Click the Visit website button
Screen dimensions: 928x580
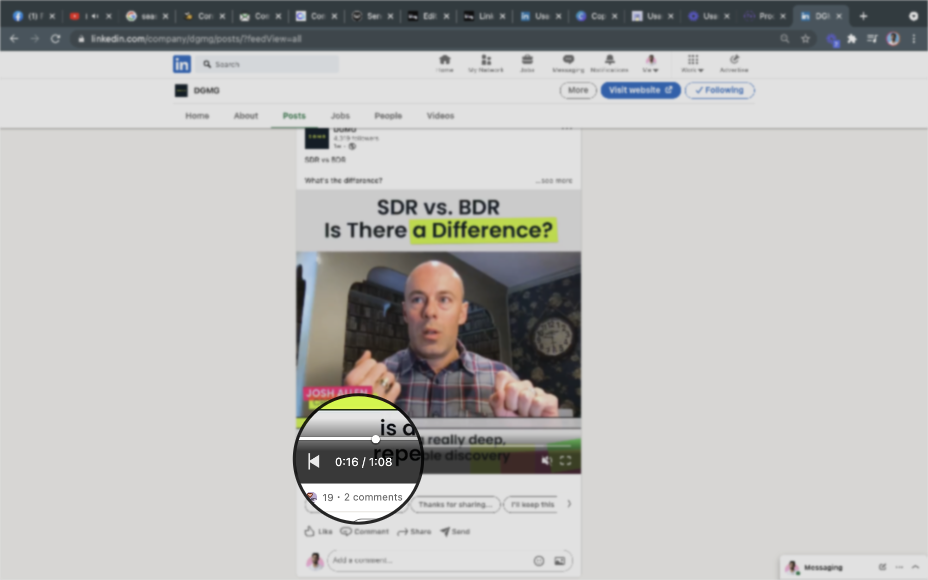pos(640,90)
